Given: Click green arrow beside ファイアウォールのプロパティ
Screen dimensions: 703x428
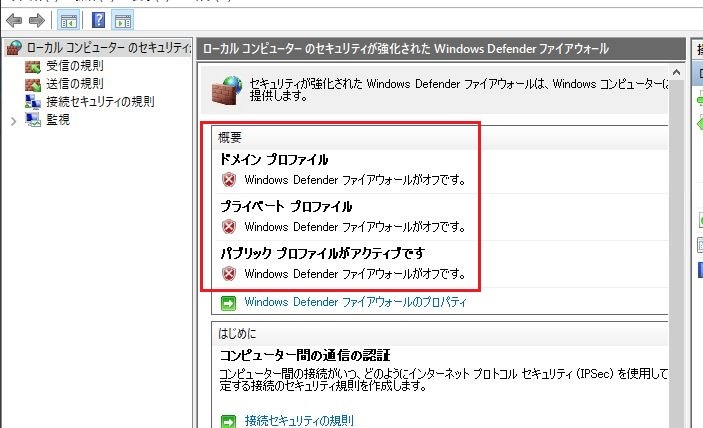Looking at the screenshot, I should click(228, 303).
